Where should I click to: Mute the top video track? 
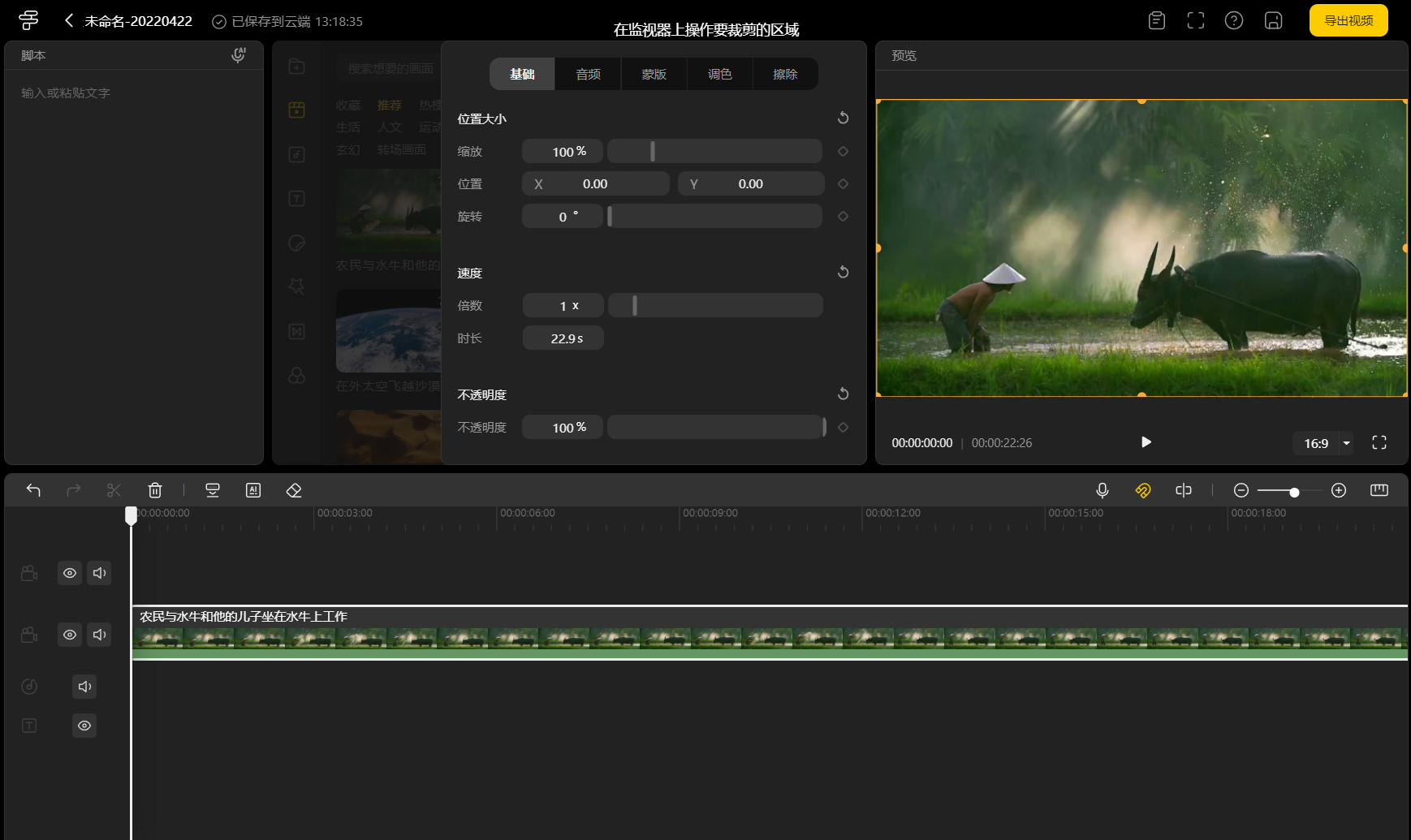click(x=99, y=573)
